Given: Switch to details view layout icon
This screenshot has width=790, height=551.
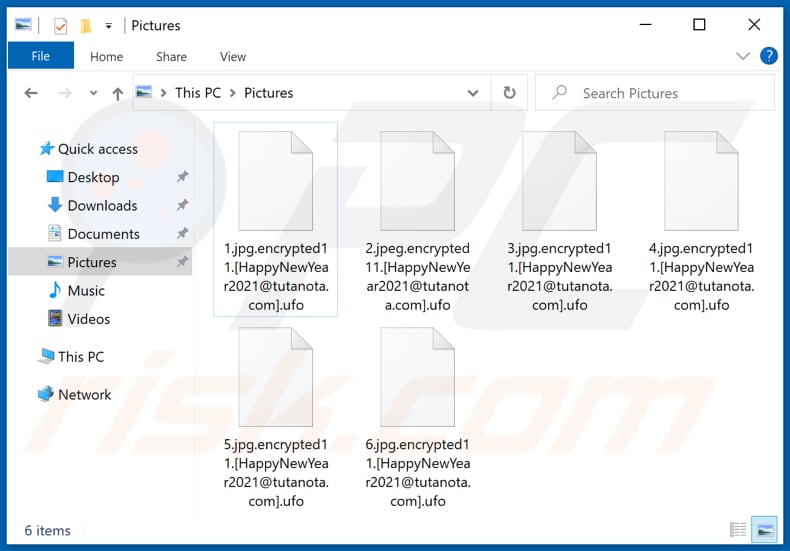Looking at the screenshot, I should click(738, 529).
